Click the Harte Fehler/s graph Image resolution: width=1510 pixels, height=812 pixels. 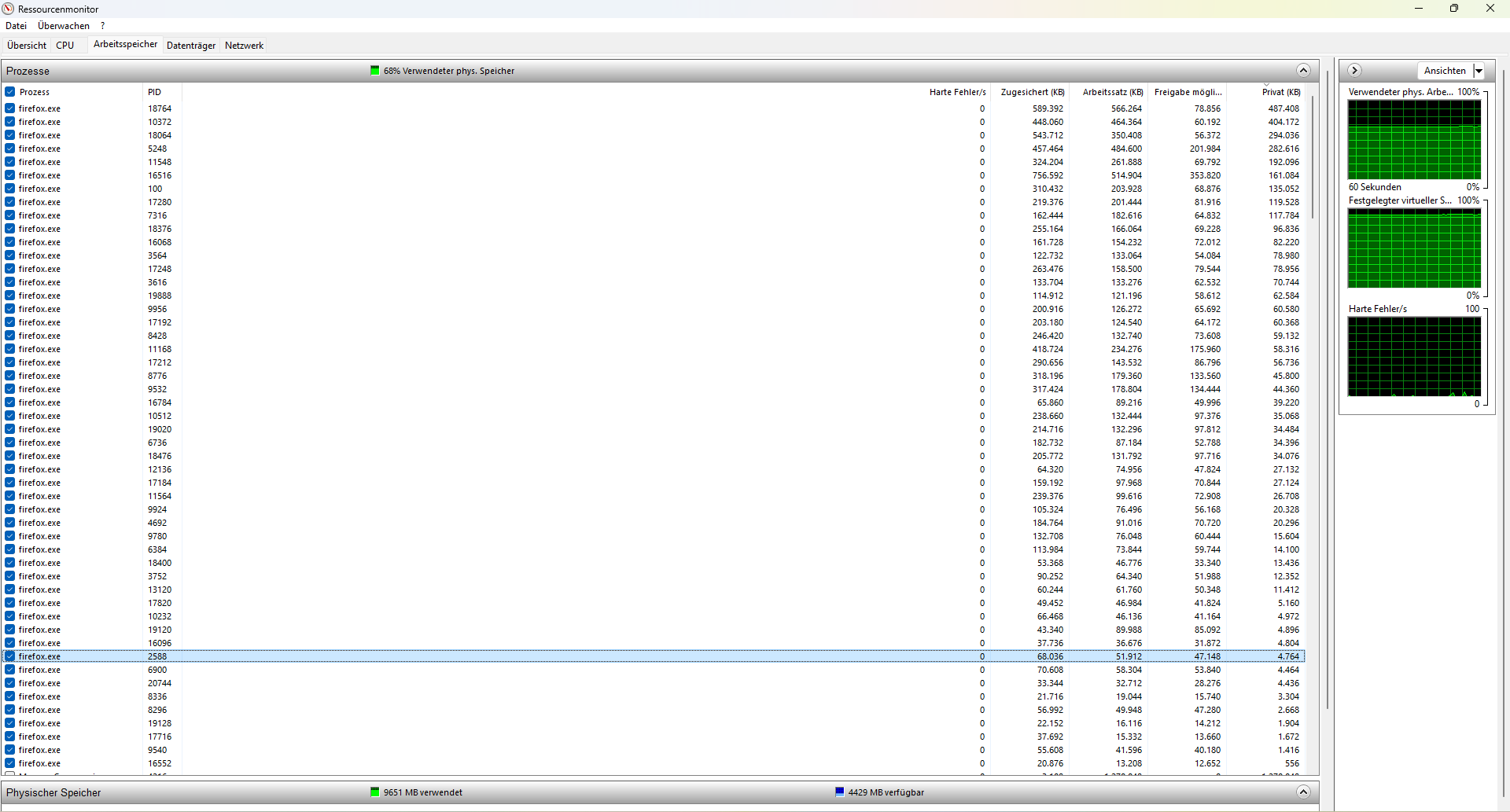(x=1414, y=357)
